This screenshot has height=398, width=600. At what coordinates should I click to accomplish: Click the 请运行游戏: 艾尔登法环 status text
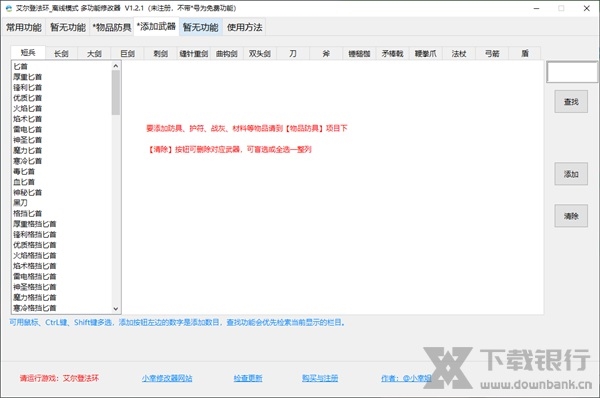tap(59, 378)
